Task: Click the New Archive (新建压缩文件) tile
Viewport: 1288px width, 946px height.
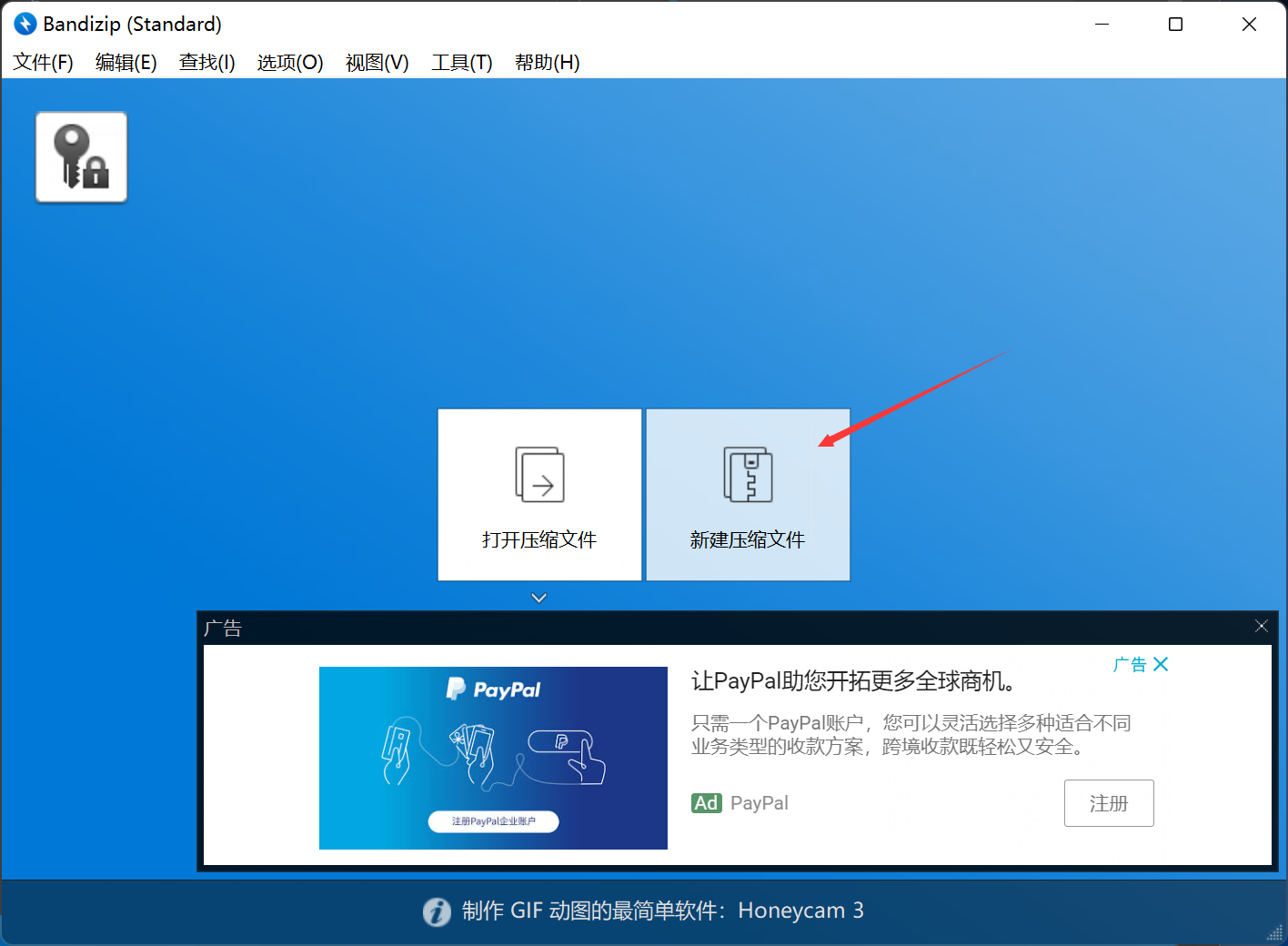Action: point(748,495)
